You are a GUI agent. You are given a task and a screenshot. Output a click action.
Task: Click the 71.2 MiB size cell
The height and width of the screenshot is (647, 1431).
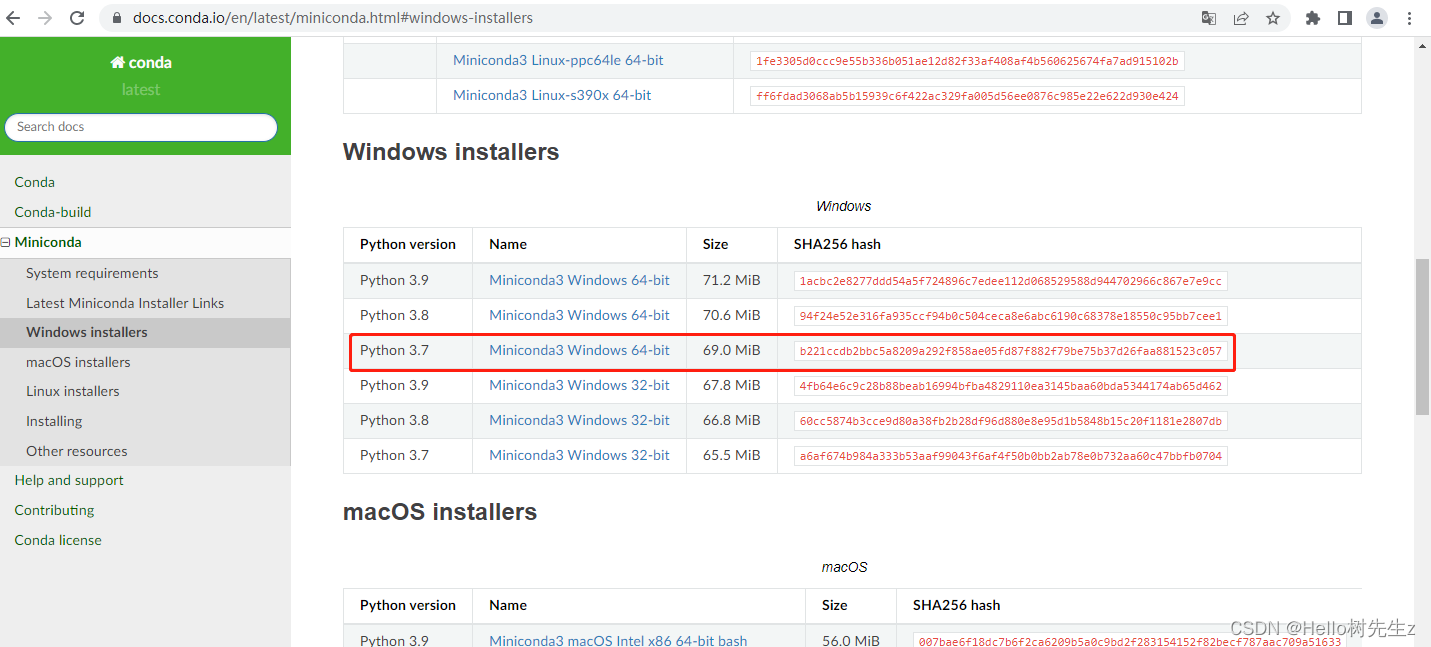point(732,280)
